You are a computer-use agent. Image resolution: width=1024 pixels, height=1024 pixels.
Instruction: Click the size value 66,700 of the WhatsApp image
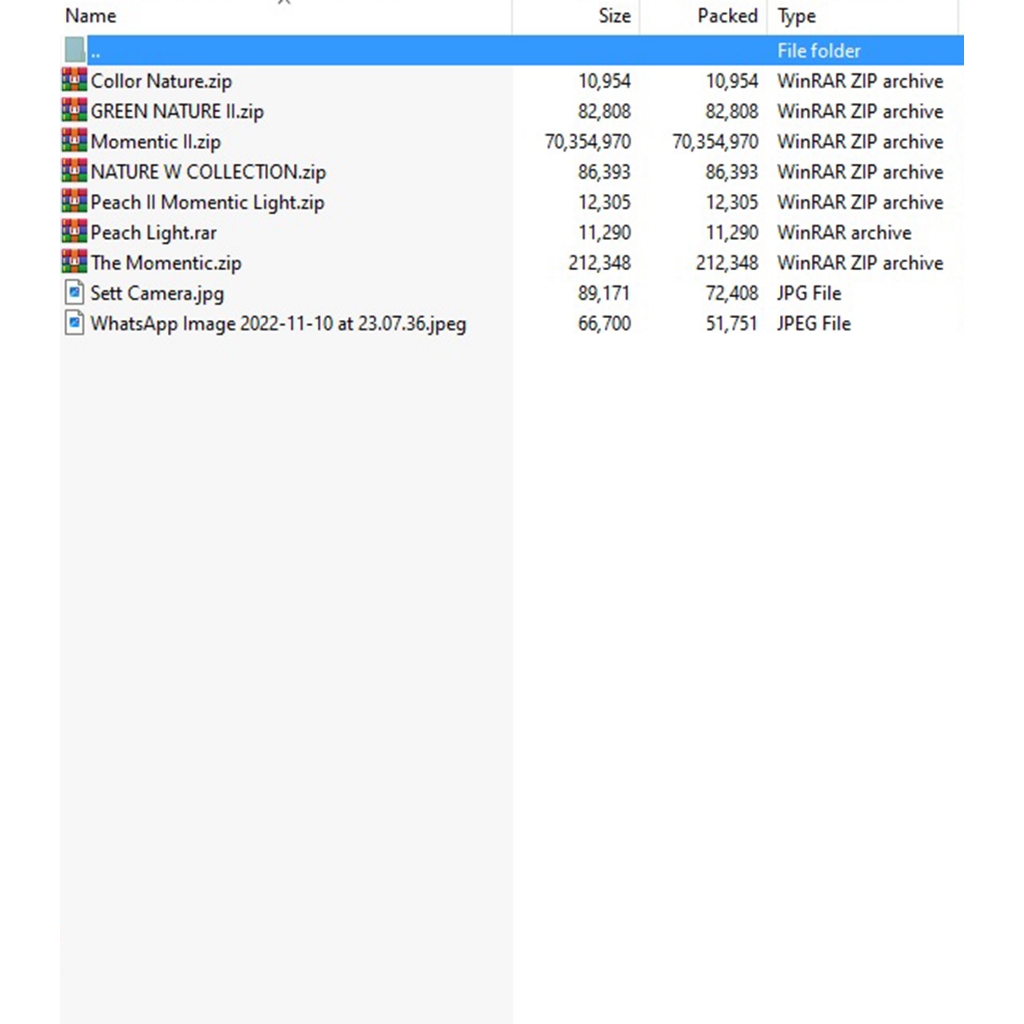[x=604, y=324]
